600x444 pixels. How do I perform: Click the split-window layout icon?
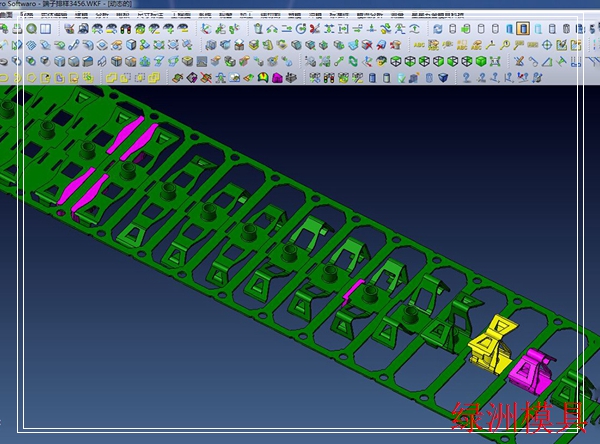pyautogui.click(x=46, y=29)
